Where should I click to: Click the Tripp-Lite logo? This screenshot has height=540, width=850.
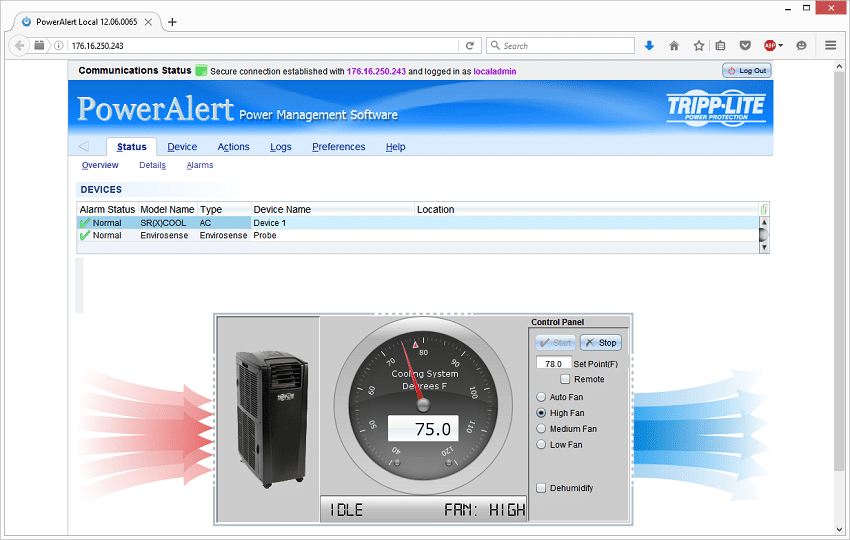716,108
